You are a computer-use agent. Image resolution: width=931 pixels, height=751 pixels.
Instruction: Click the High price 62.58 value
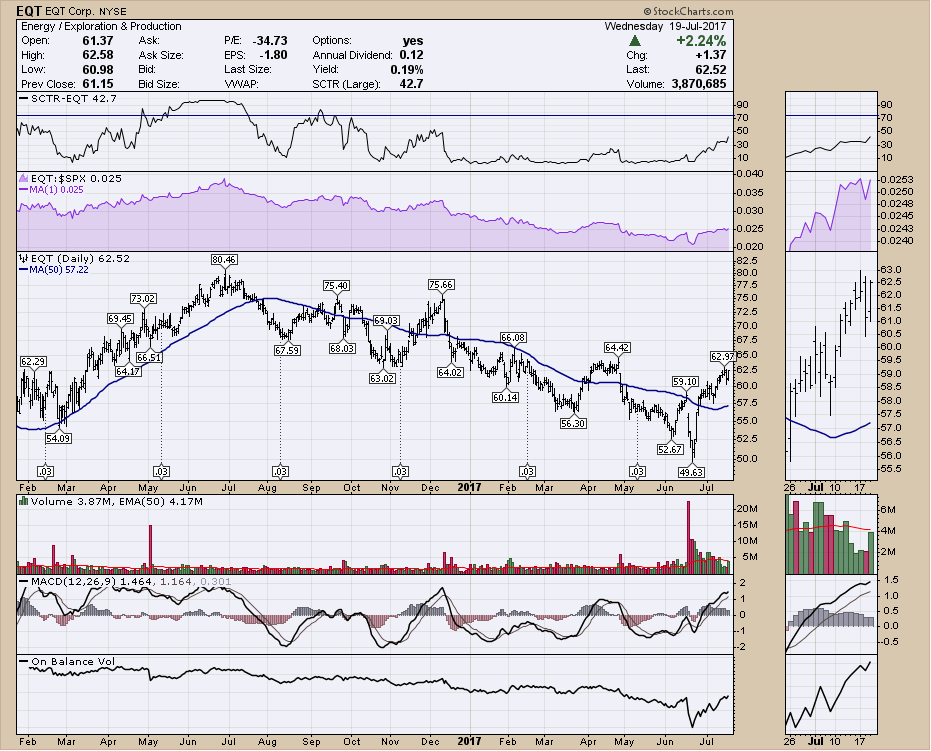(97, 55)
